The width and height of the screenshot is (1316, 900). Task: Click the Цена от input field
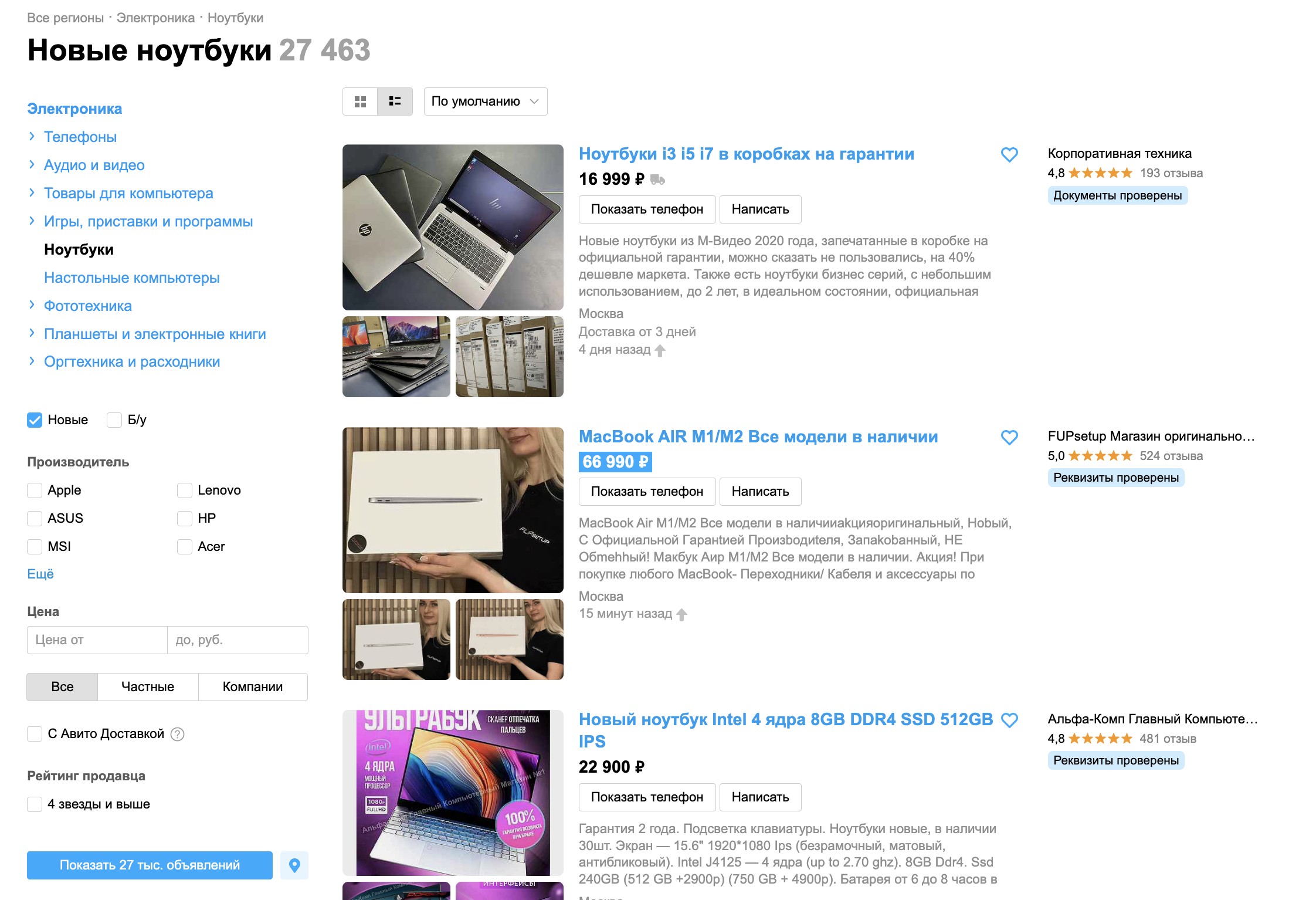(x=97, y=640)
